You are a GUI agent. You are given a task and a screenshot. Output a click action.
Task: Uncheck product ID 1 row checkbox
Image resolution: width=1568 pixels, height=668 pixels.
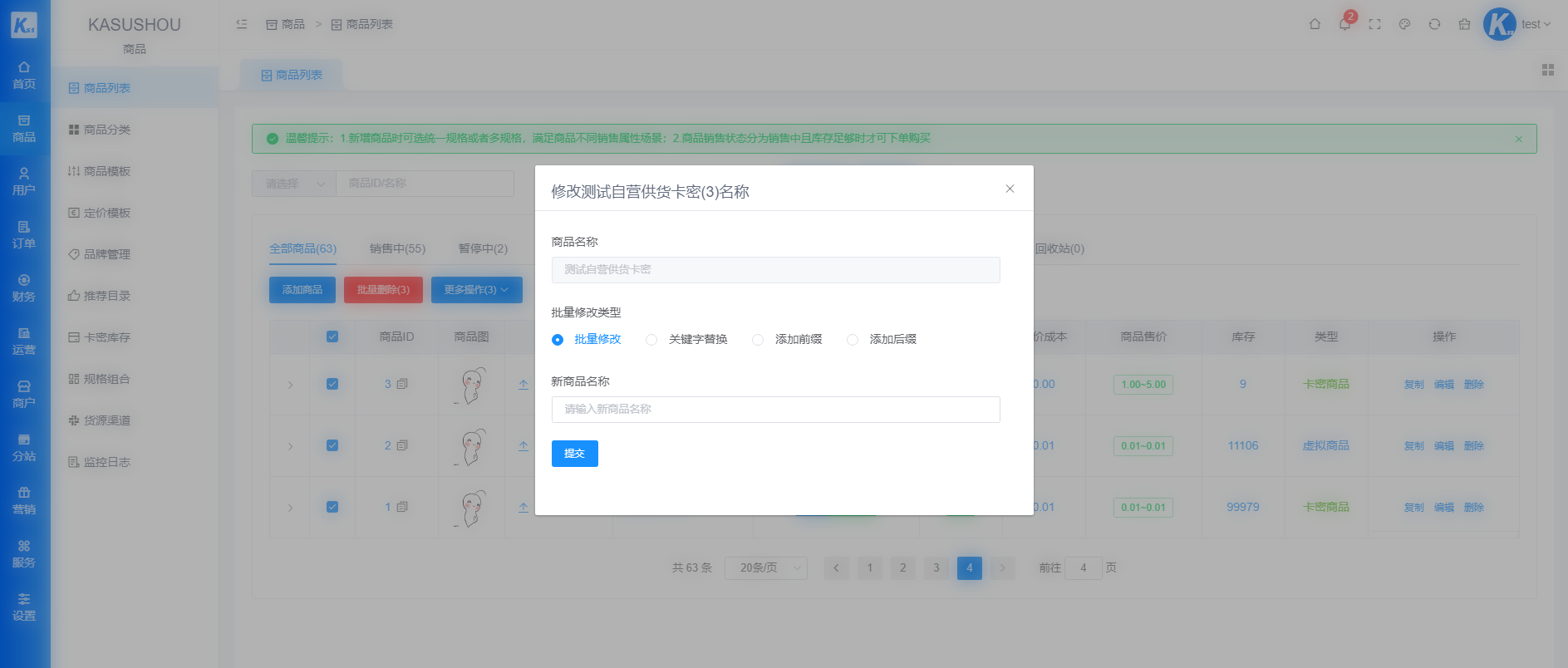(x=332, y=507)
